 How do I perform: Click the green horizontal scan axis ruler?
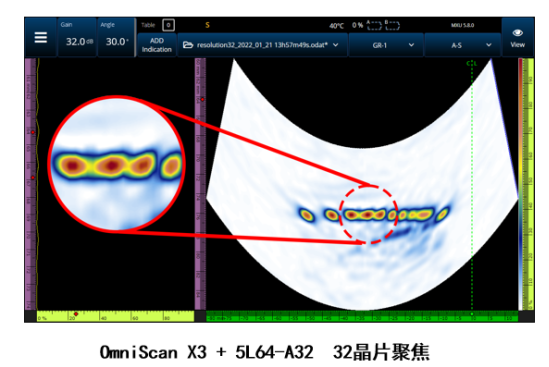point(362,317)
